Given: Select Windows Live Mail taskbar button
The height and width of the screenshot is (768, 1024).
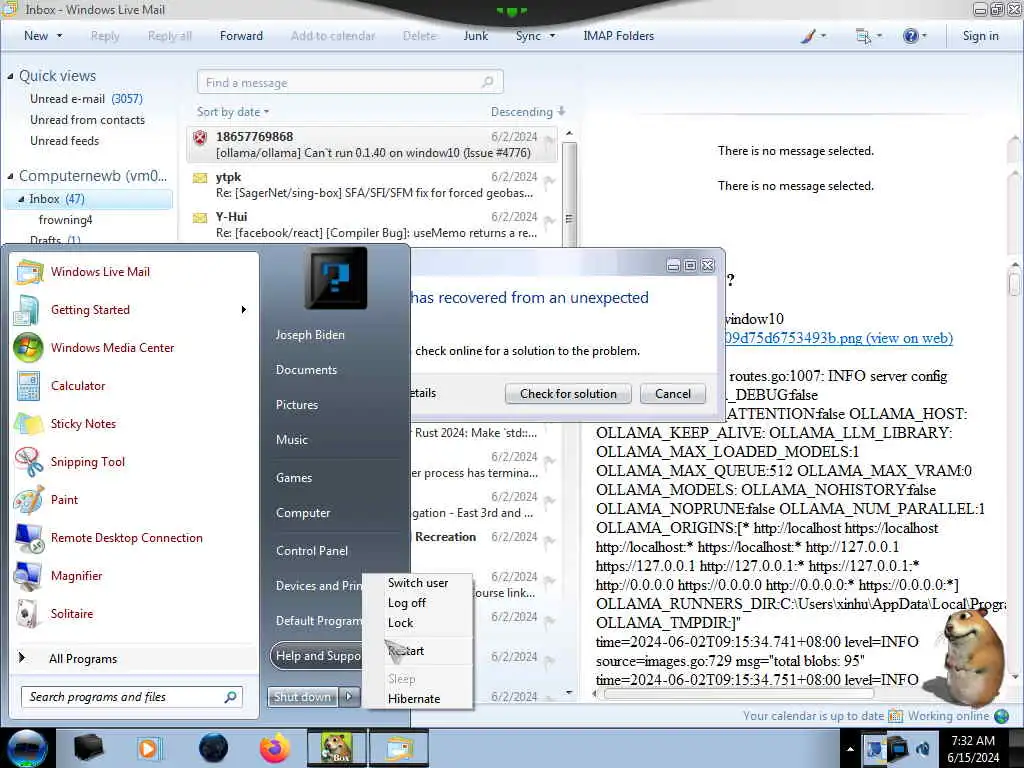Looking at the screenshot, I should (x=399, y=748).
